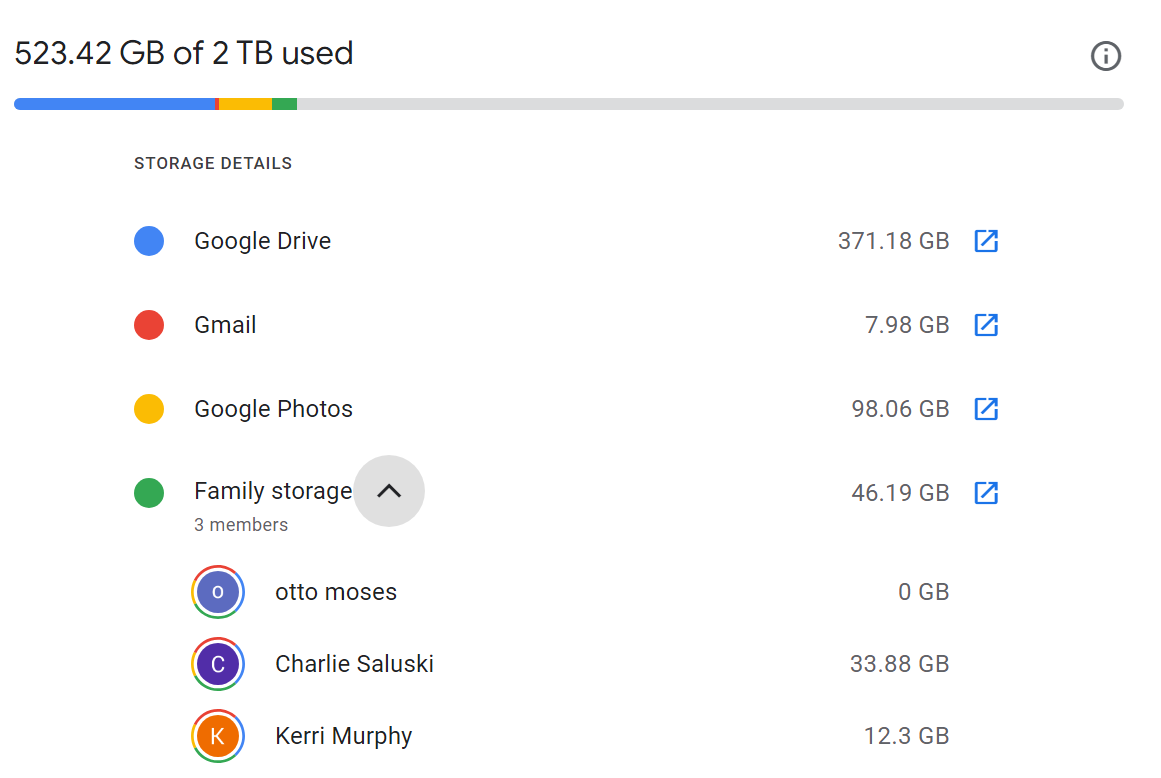The image size is (1161, 778).
Task: Click the Family storage label
Action: pyautogui.click(x=273, y=491)
